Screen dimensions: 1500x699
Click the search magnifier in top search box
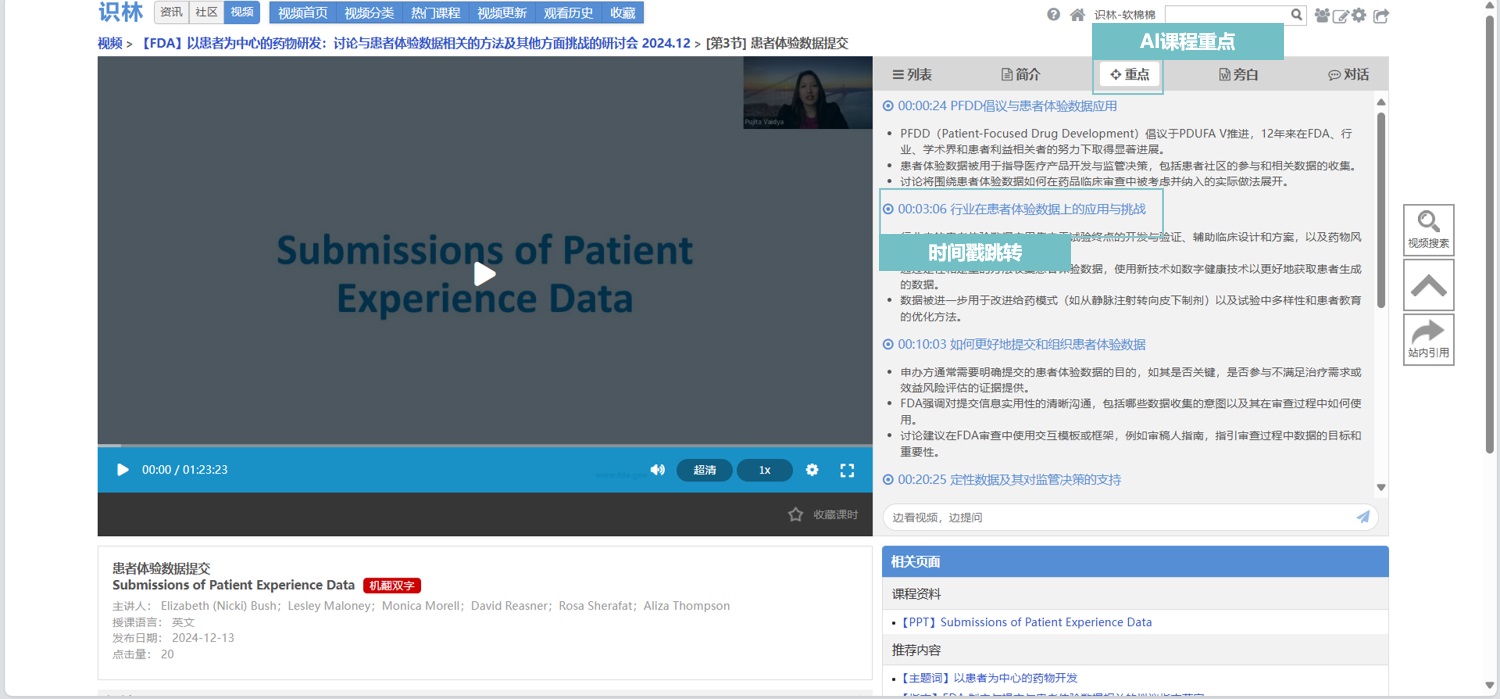coord(1296,15)
